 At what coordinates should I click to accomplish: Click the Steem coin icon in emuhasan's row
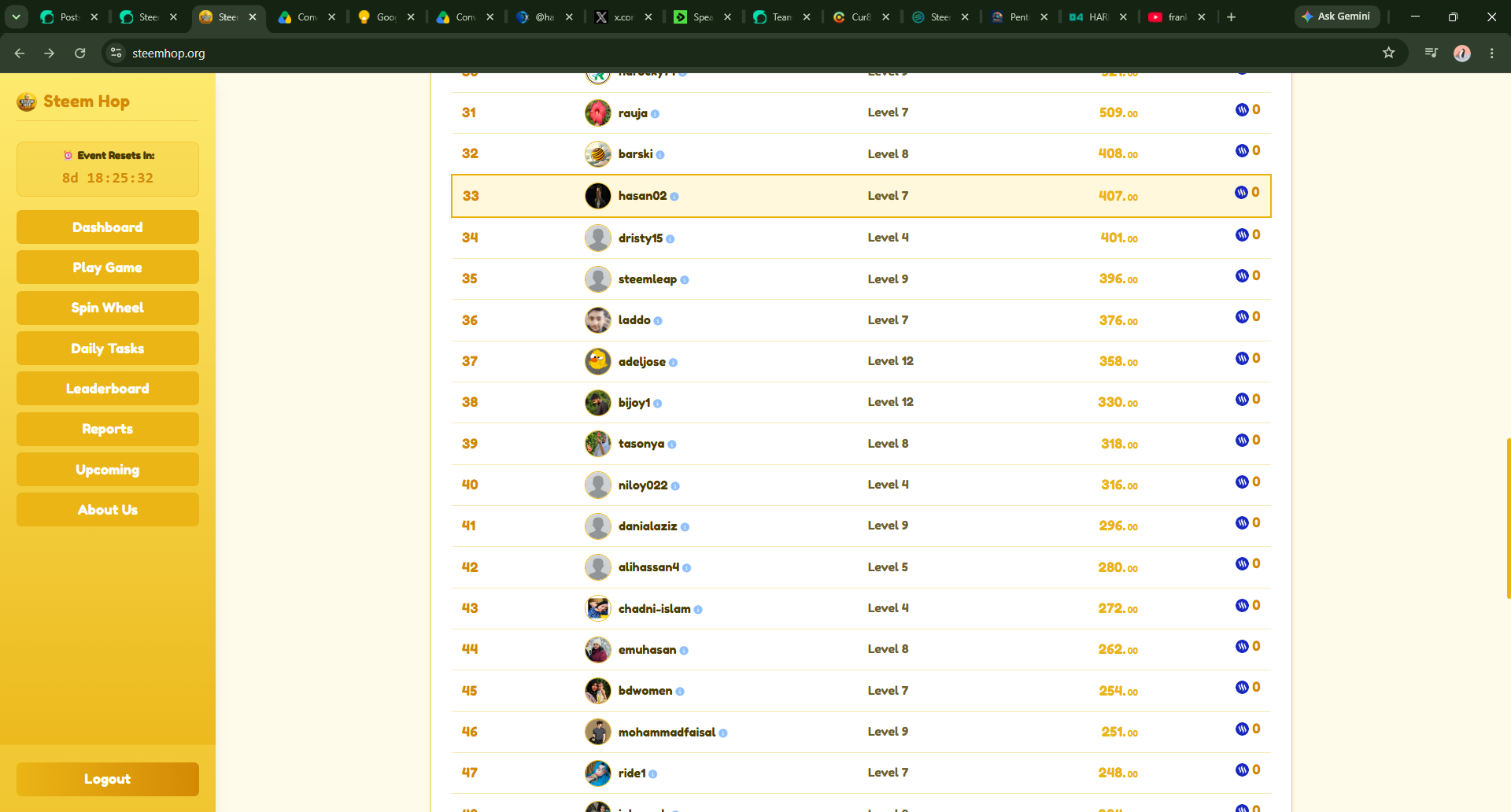tap(1242, 647)
